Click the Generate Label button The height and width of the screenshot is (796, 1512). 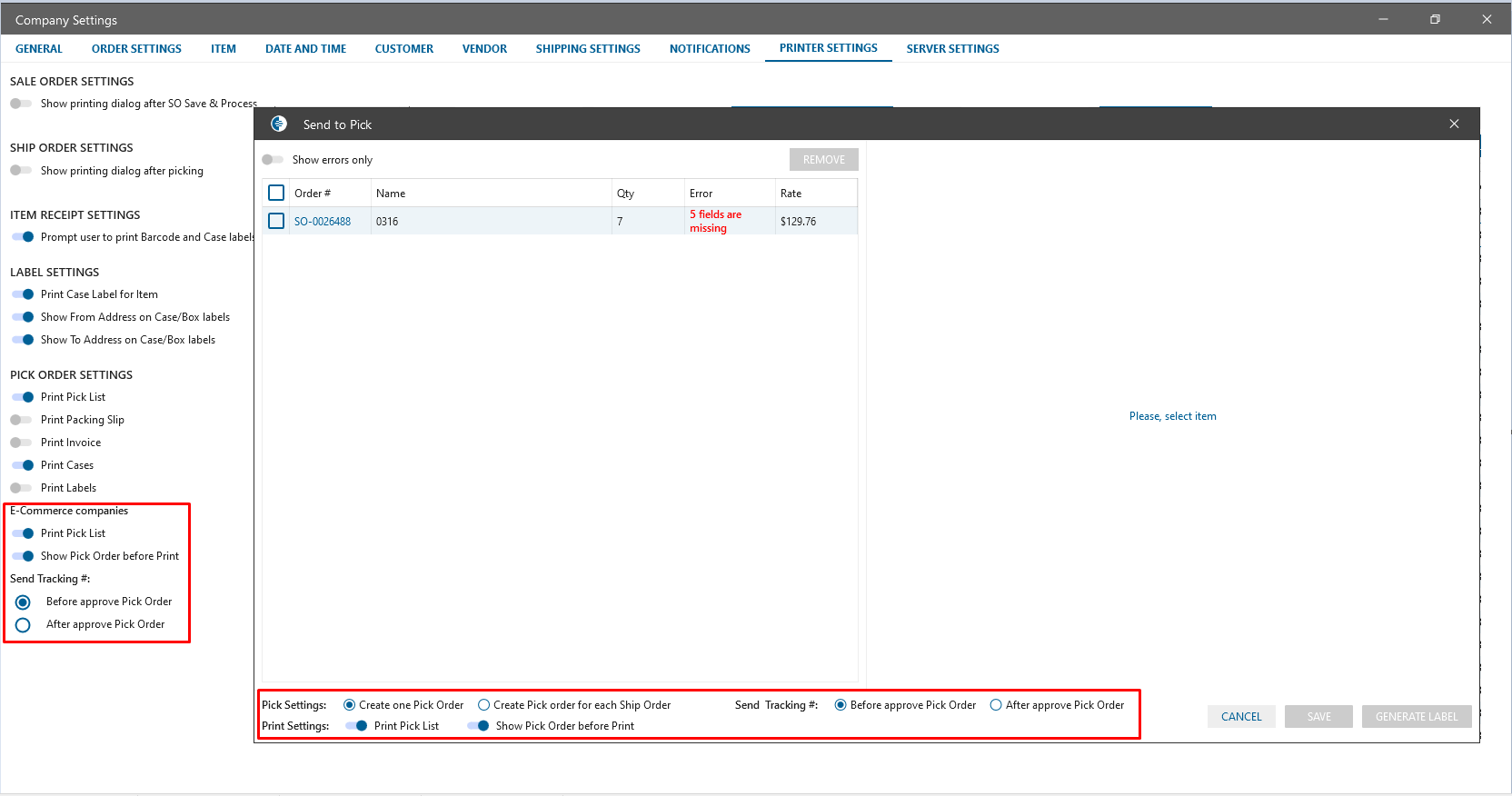(x=1417, y=717)
